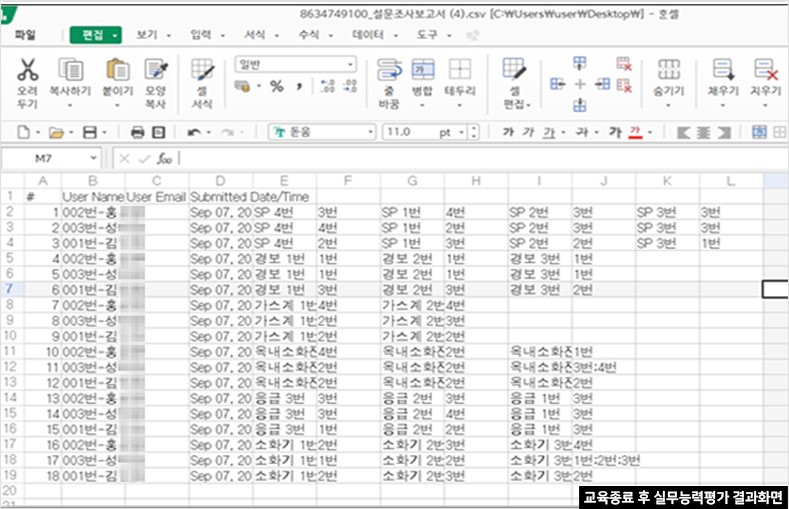Screen dimensions: 789x509
Task: Click the 셀 편집 cell edit icon
Action: tap(514, 69)
